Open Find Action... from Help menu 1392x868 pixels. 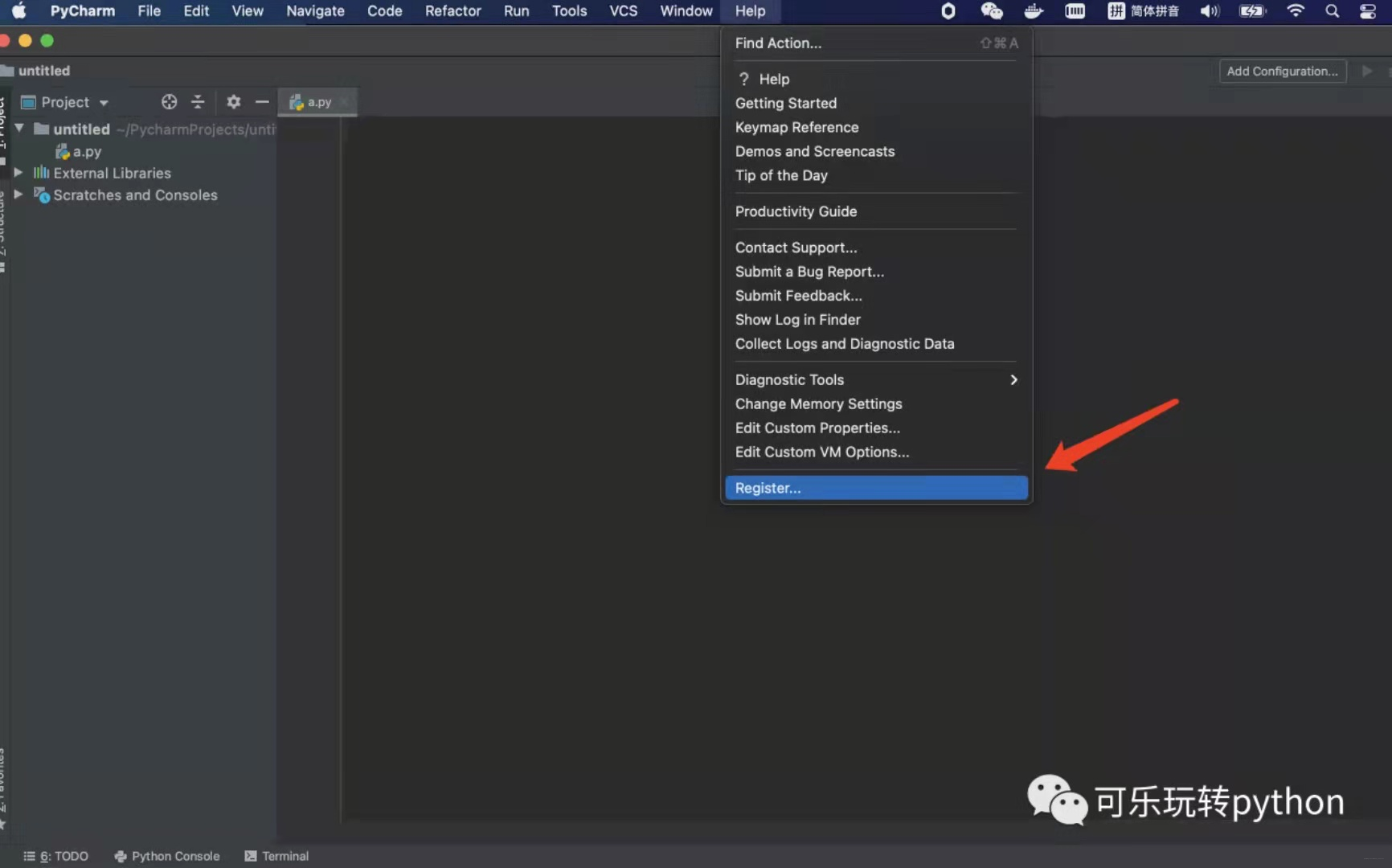coord(876,43)
